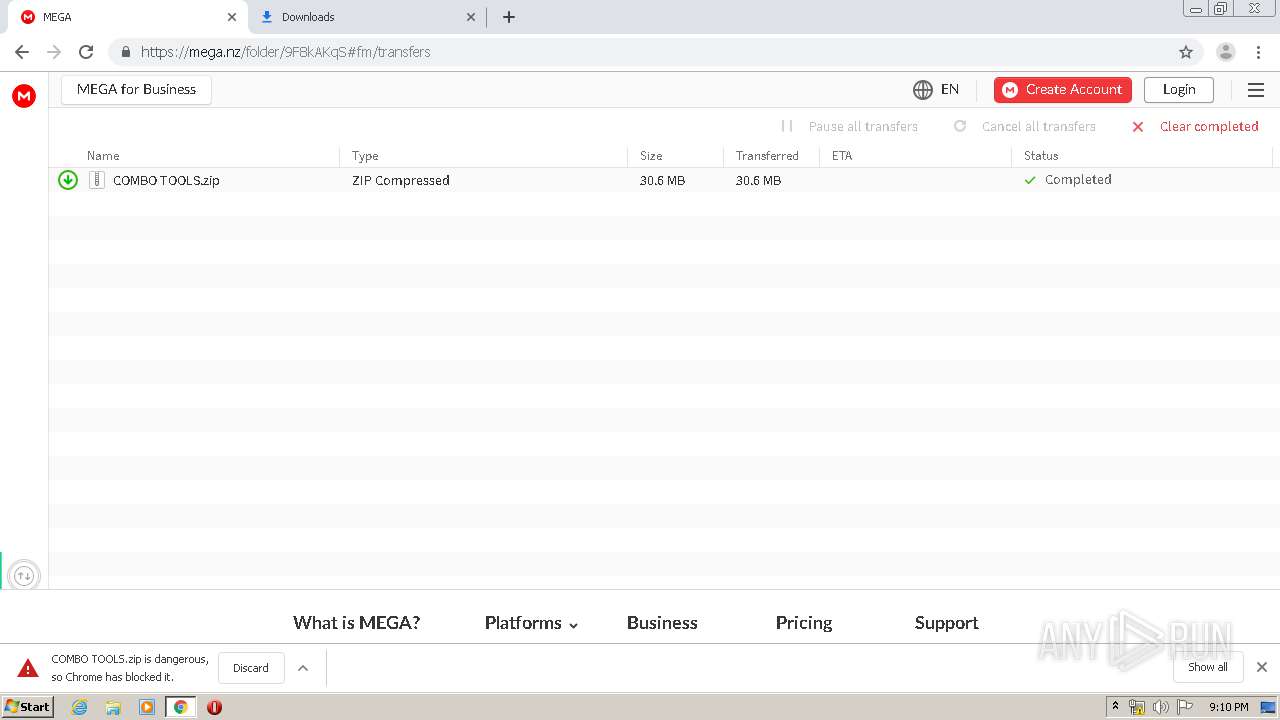Open the Pricing link
The width and height of the screenshot is (1280, 720).
(x=804, y=623)
